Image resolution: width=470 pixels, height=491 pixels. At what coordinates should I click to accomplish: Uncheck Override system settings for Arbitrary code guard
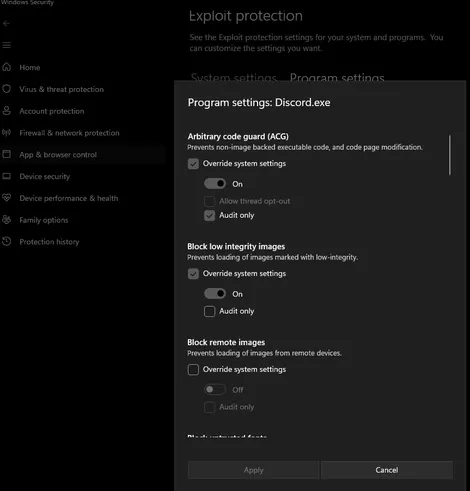193,164
